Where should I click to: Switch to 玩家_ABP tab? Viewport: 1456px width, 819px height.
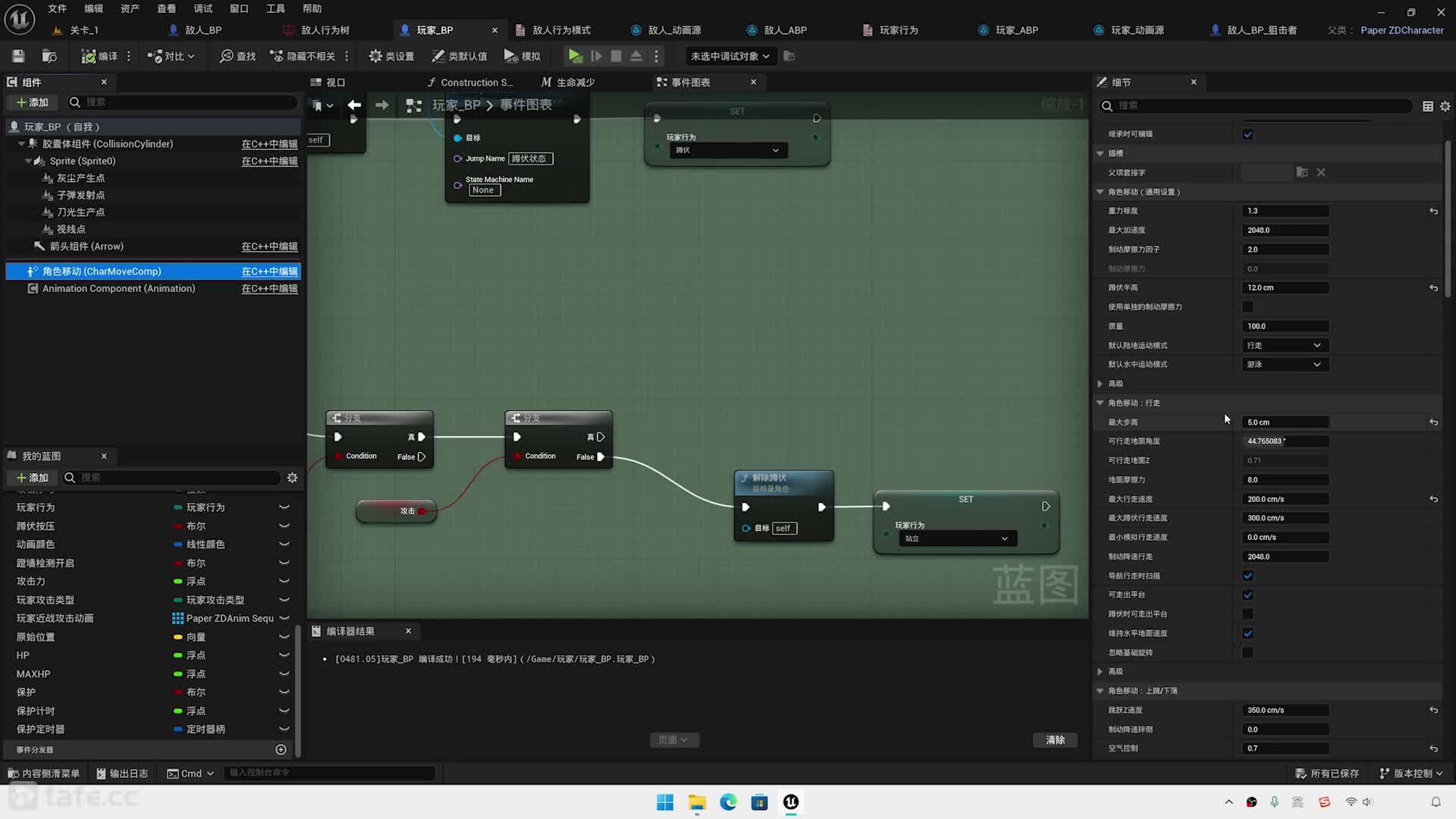[x=1016, y=30]
